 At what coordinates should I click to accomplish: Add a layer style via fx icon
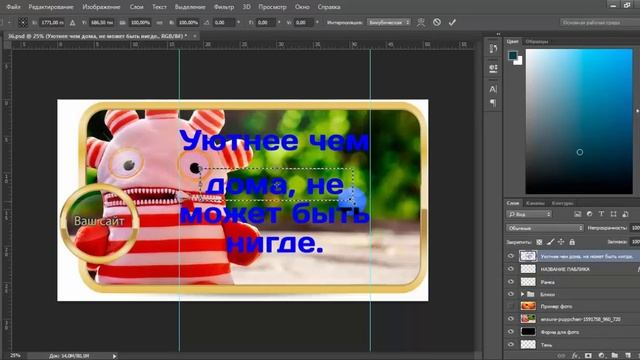coord(576,356)
